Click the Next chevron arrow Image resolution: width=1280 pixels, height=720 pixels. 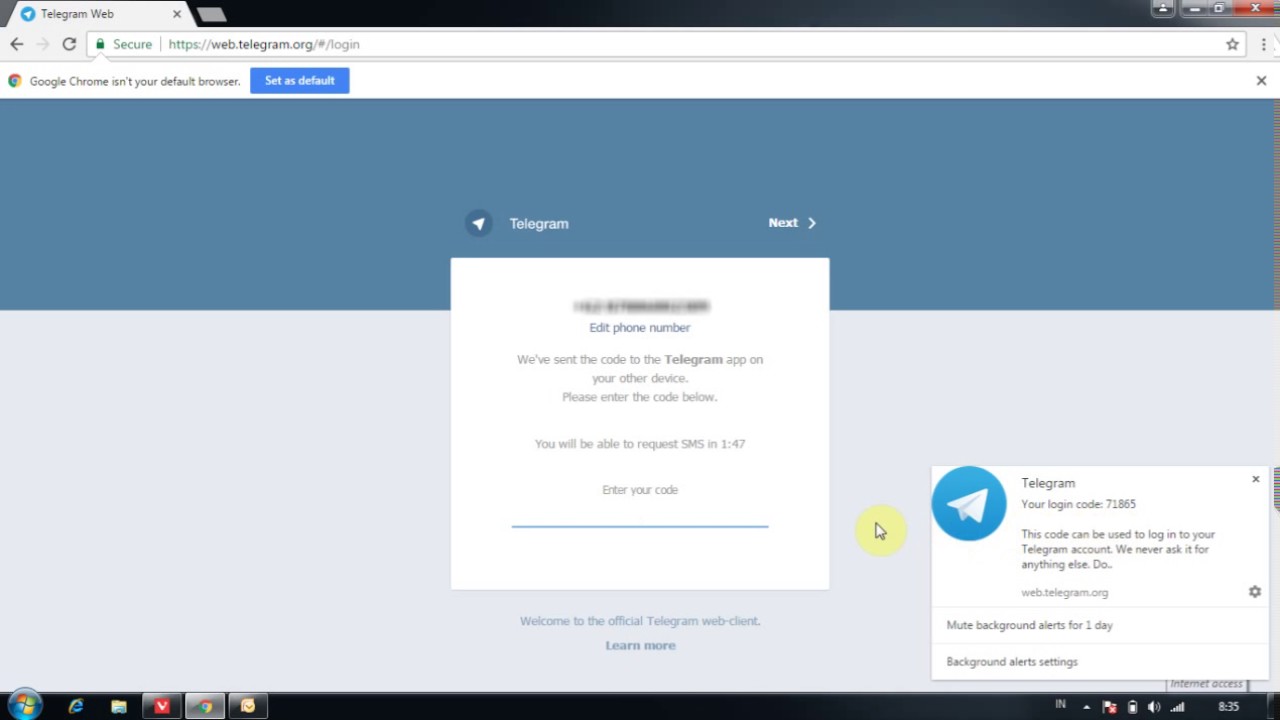(811, 223)
